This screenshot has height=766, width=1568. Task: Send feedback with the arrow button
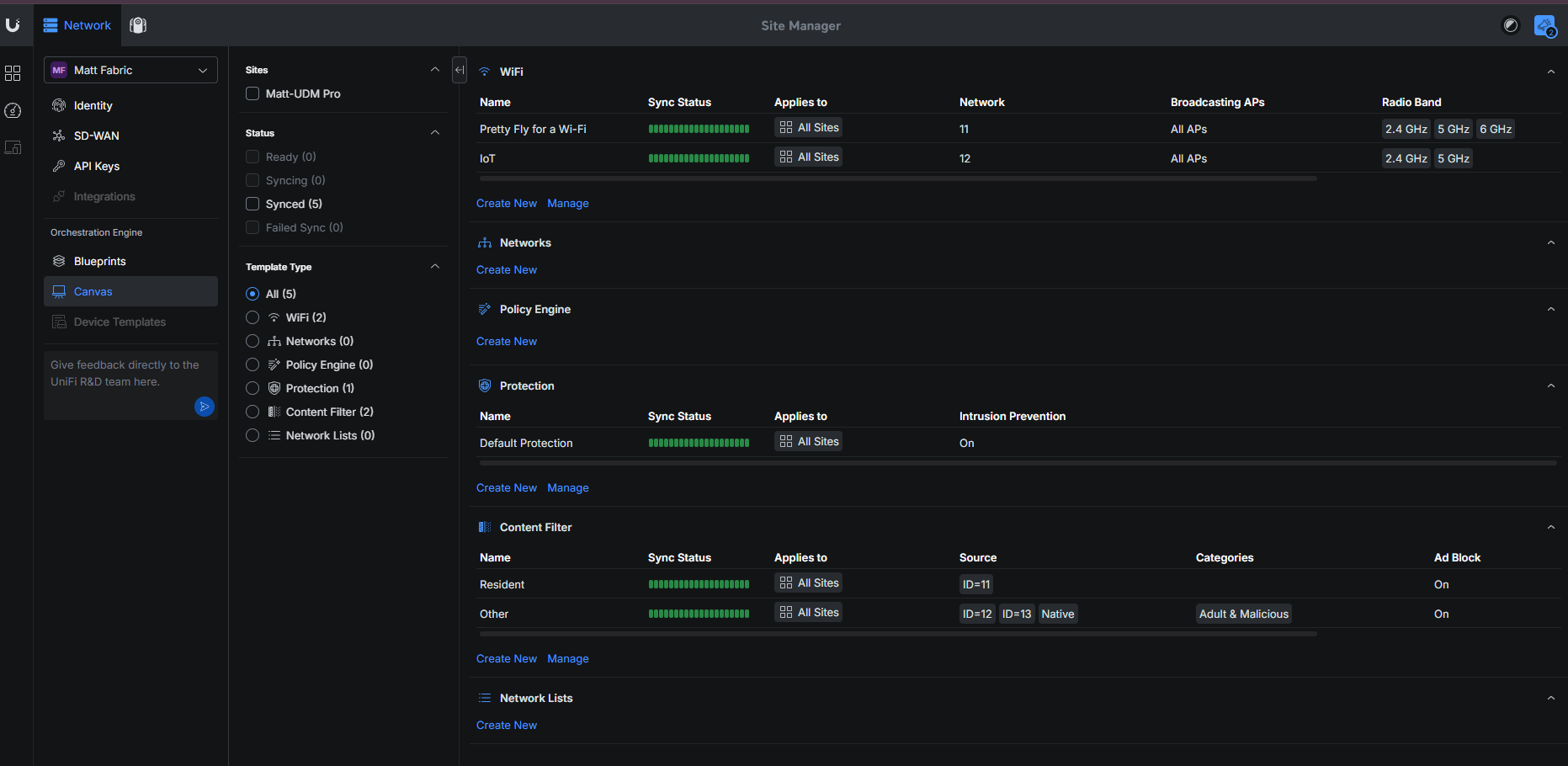pos(204,407)
